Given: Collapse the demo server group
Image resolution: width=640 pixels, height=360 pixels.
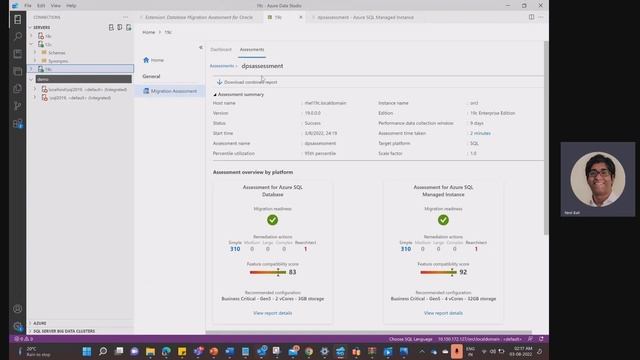Looking at the screenshot, I should (32, 79).
